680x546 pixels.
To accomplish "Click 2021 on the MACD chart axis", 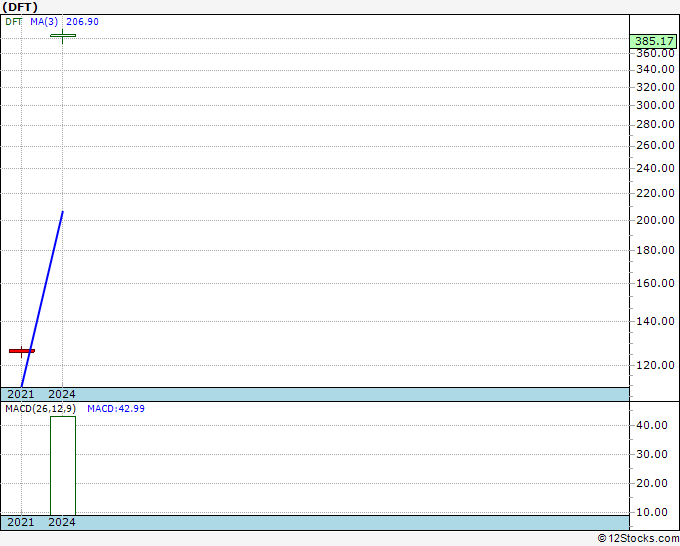I will coord(21,522).
